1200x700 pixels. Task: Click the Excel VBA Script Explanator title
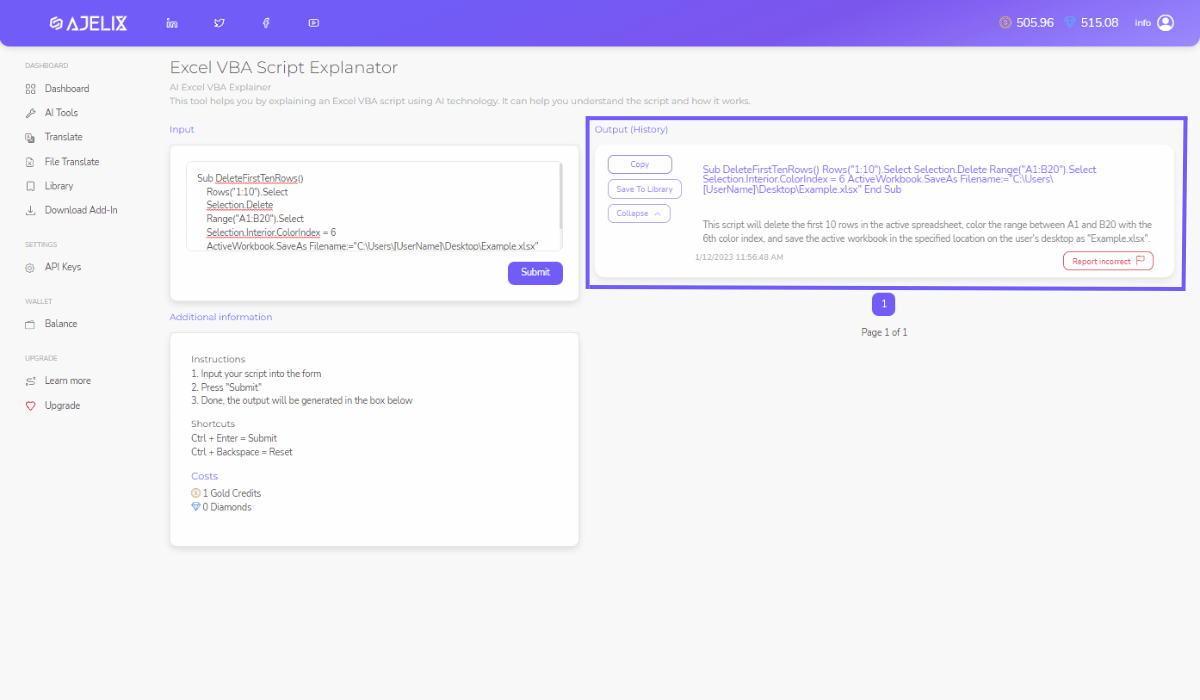284,68
